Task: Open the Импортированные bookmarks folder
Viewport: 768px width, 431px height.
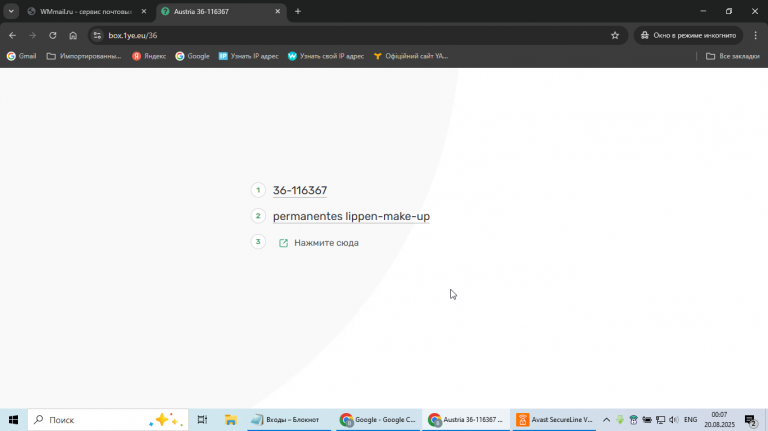Action: coord(84,56)
